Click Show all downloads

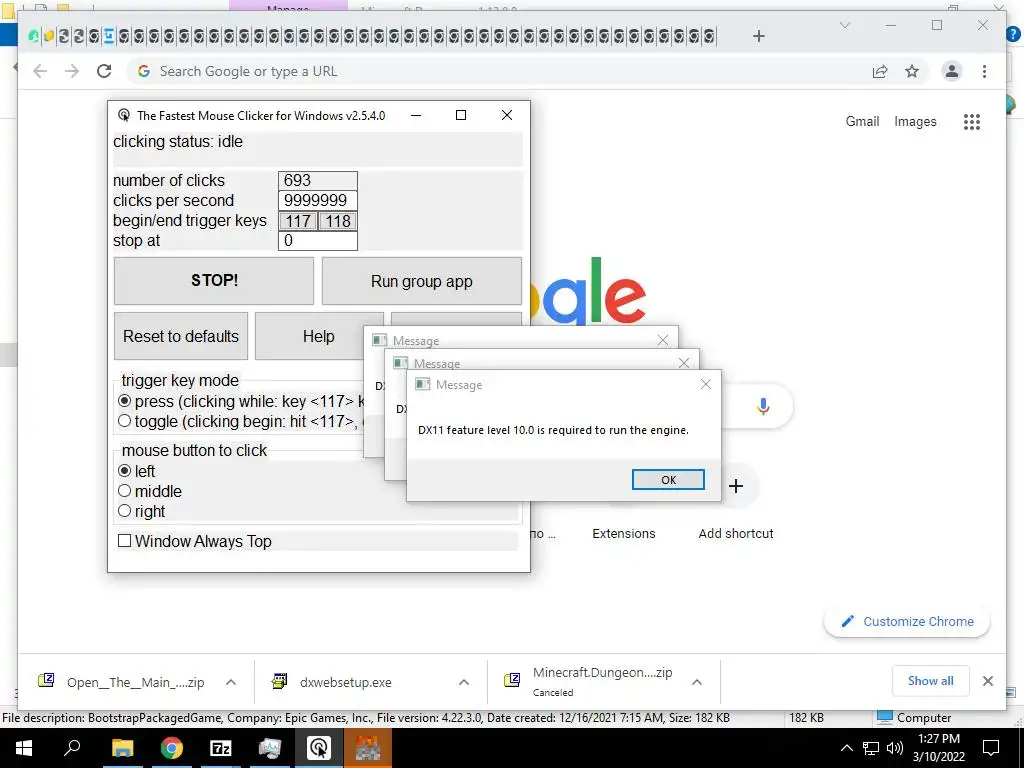(931, 681)
